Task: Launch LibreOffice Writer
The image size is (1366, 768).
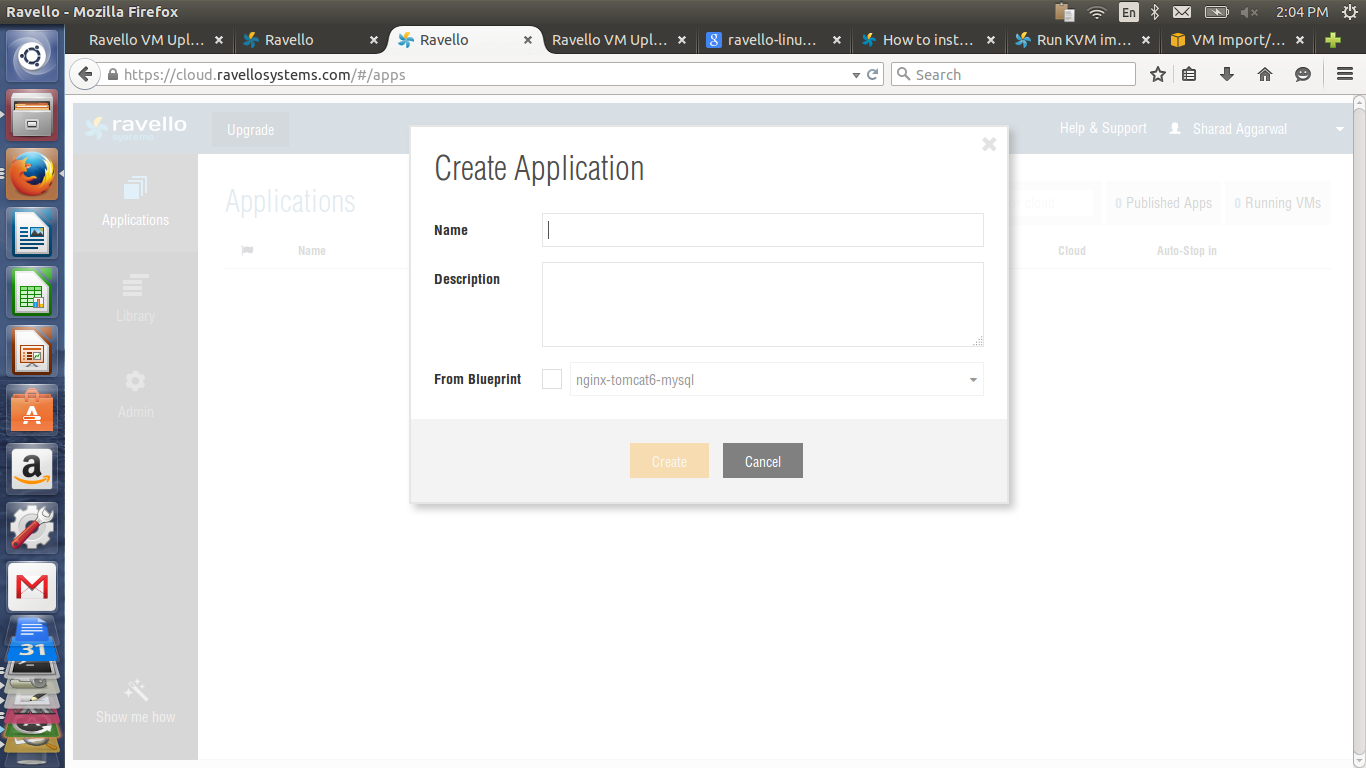Action: (32, 233)
